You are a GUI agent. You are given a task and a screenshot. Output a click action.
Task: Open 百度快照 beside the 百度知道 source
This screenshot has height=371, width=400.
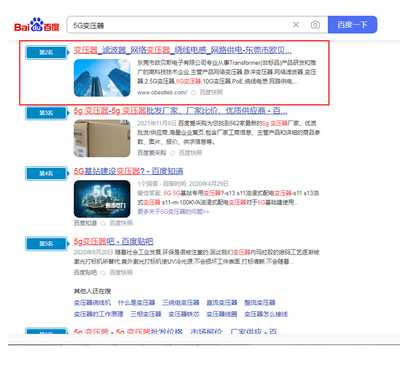tap(121, 223)
